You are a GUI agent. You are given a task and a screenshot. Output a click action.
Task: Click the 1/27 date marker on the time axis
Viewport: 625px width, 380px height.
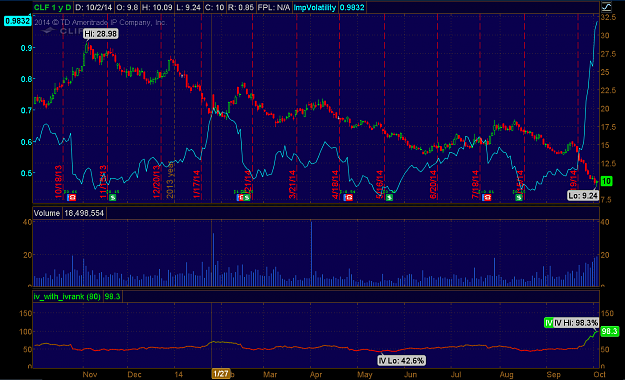click(x=220, y=374)
